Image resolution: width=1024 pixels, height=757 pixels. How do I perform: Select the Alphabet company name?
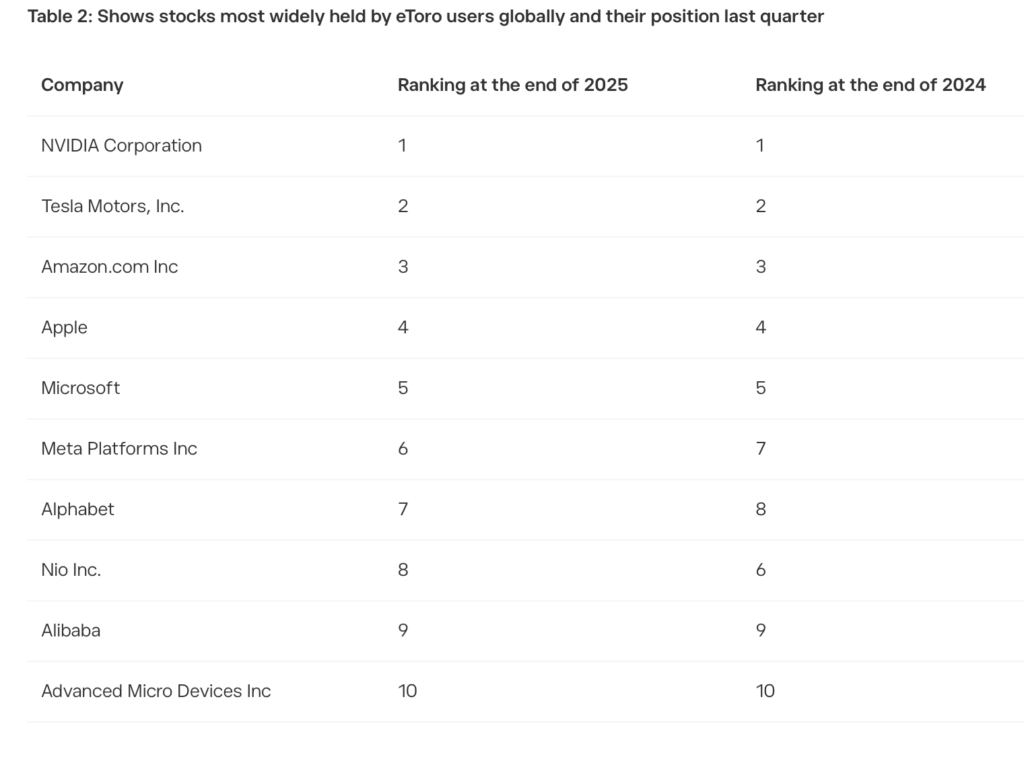[x=77, y=509]
